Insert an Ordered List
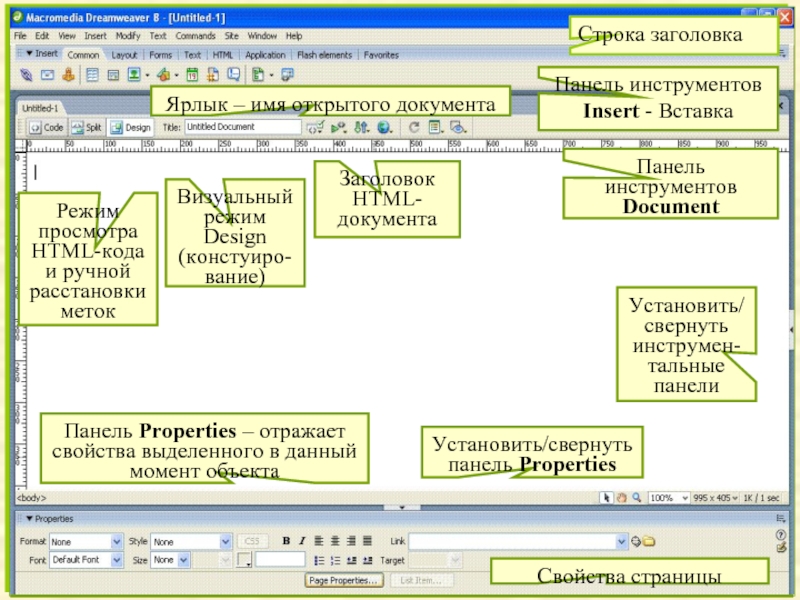Image resolution: width=800 pixels, height=600 pixels. pos(335,561)
